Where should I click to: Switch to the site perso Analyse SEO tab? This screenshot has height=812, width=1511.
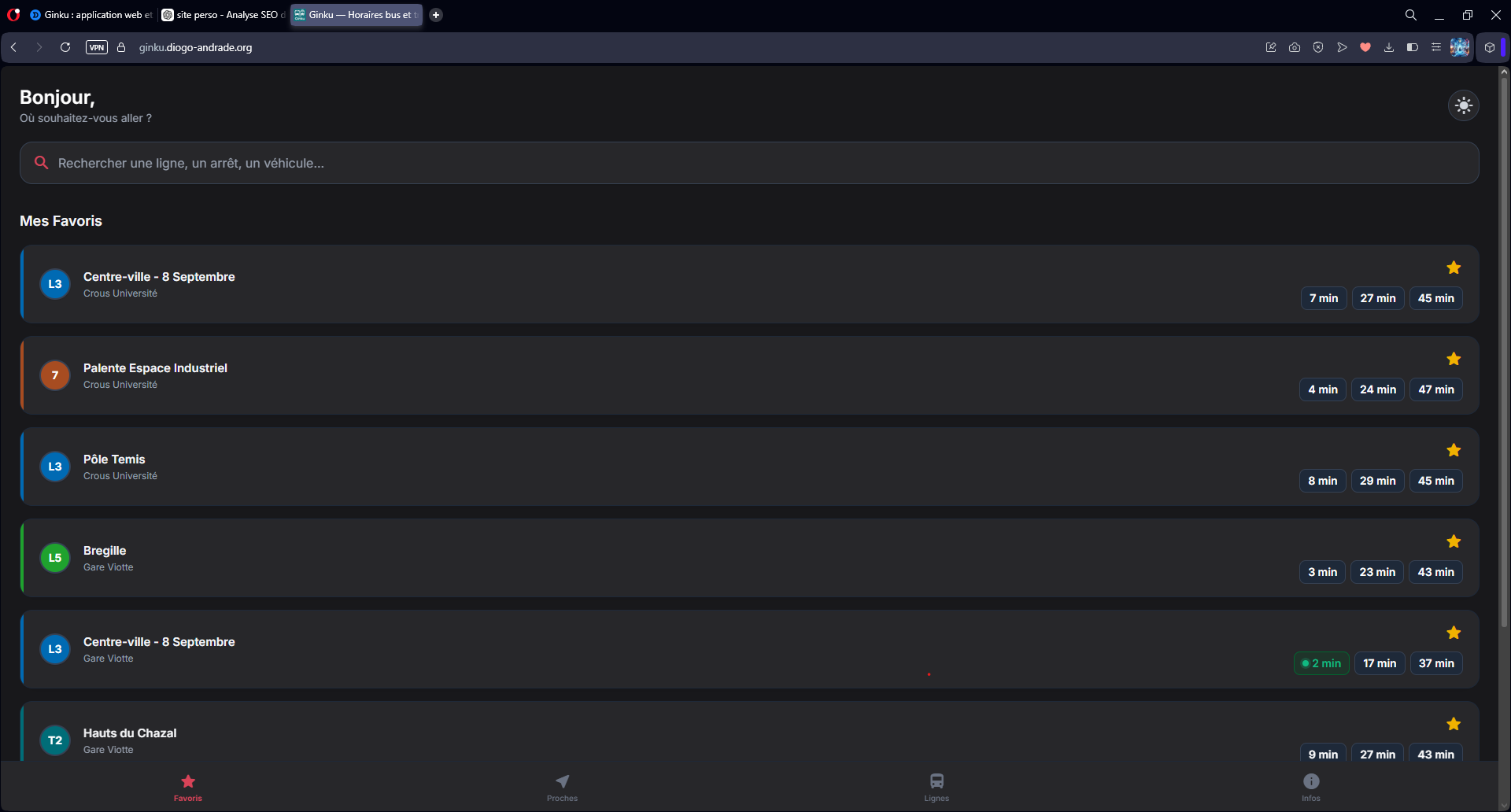click(224, 15)
